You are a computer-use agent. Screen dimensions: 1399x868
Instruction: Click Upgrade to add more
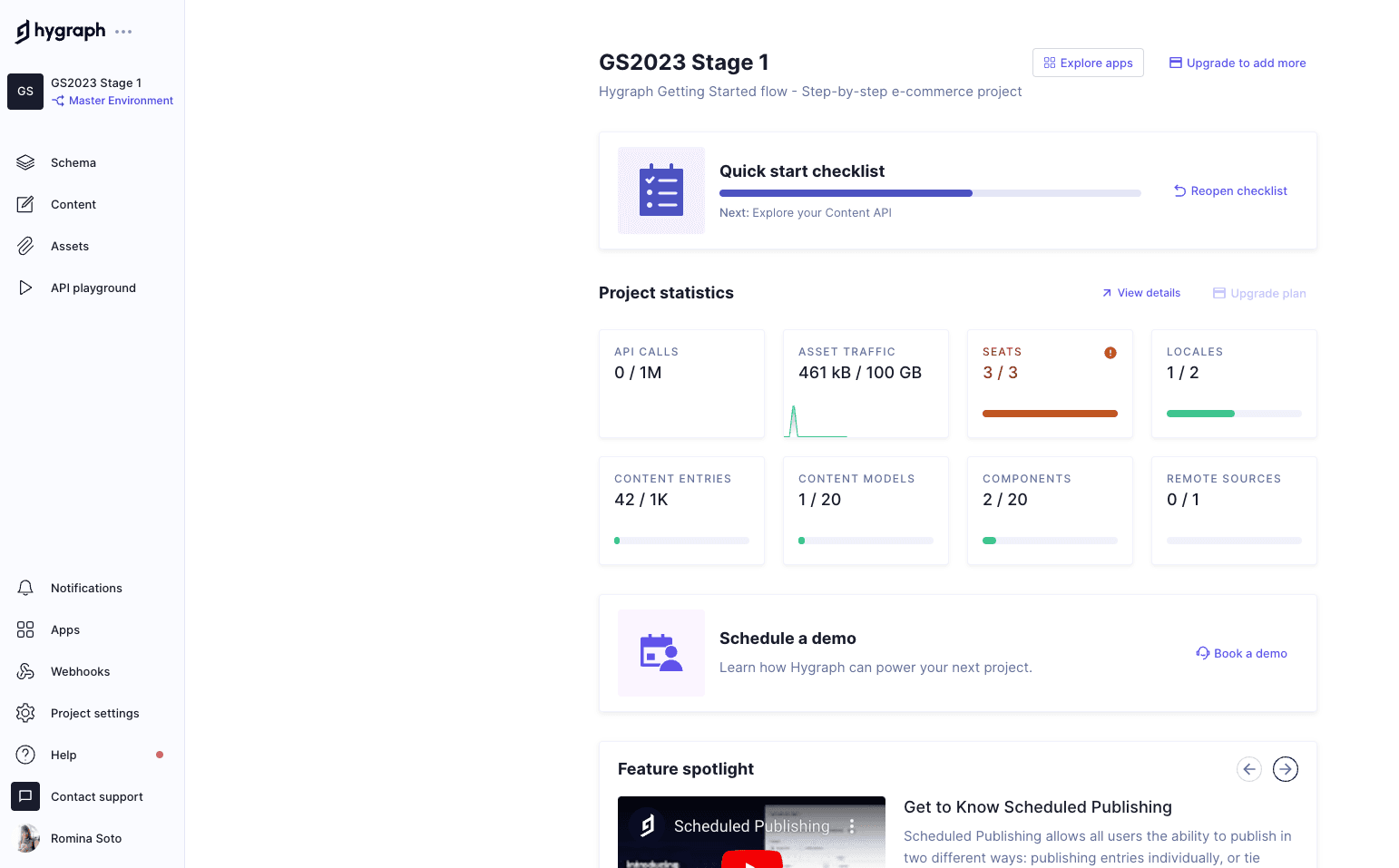pyautogui.click(x=1238, y=63)
